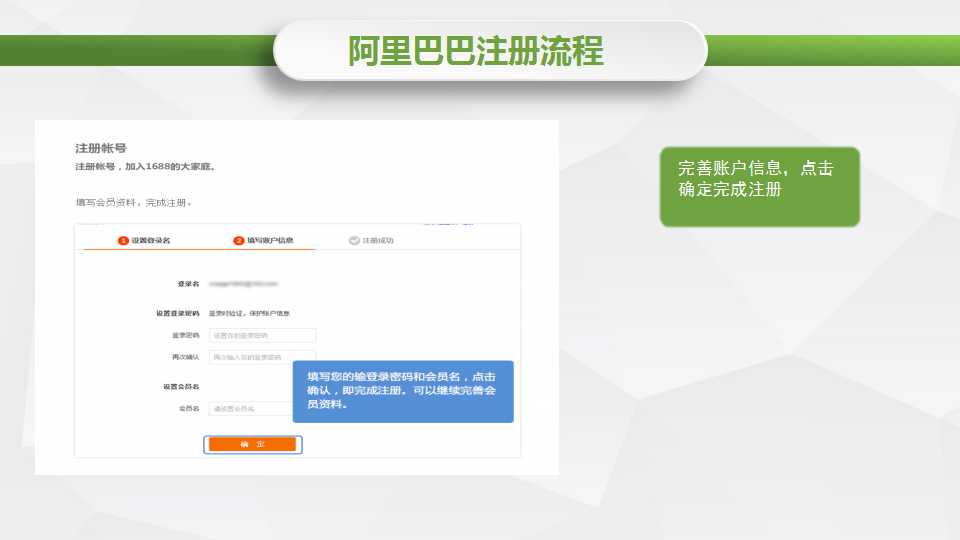This screenshot has height=540, width=960.
Task: Click the orange step 2 number icon
Action: 239,241
